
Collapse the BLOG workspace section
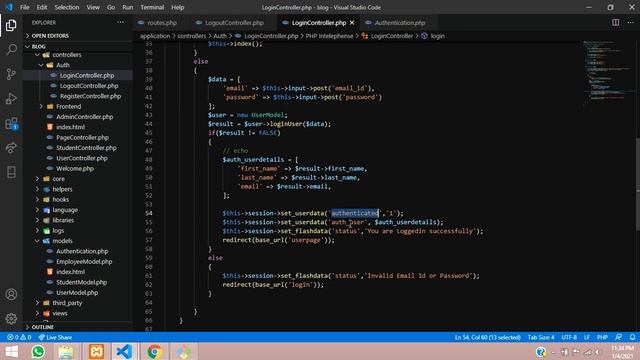[38, 47]
